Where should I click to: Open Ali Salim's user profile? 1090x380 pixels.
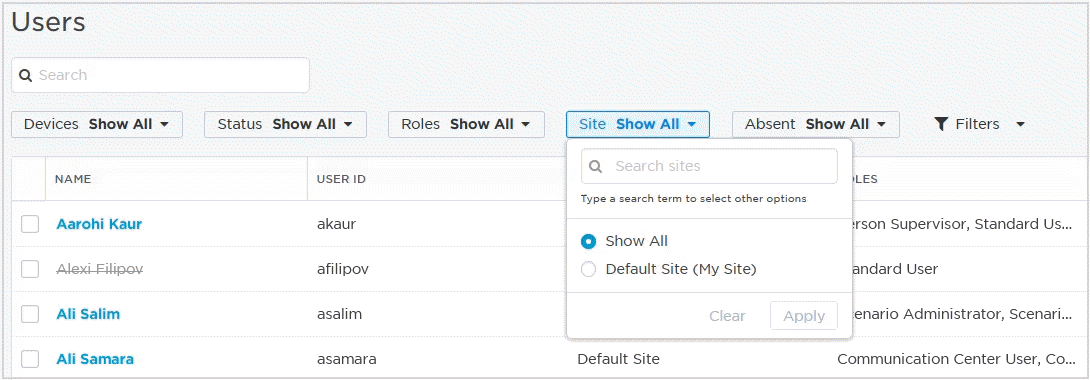(x=88, y=314)
